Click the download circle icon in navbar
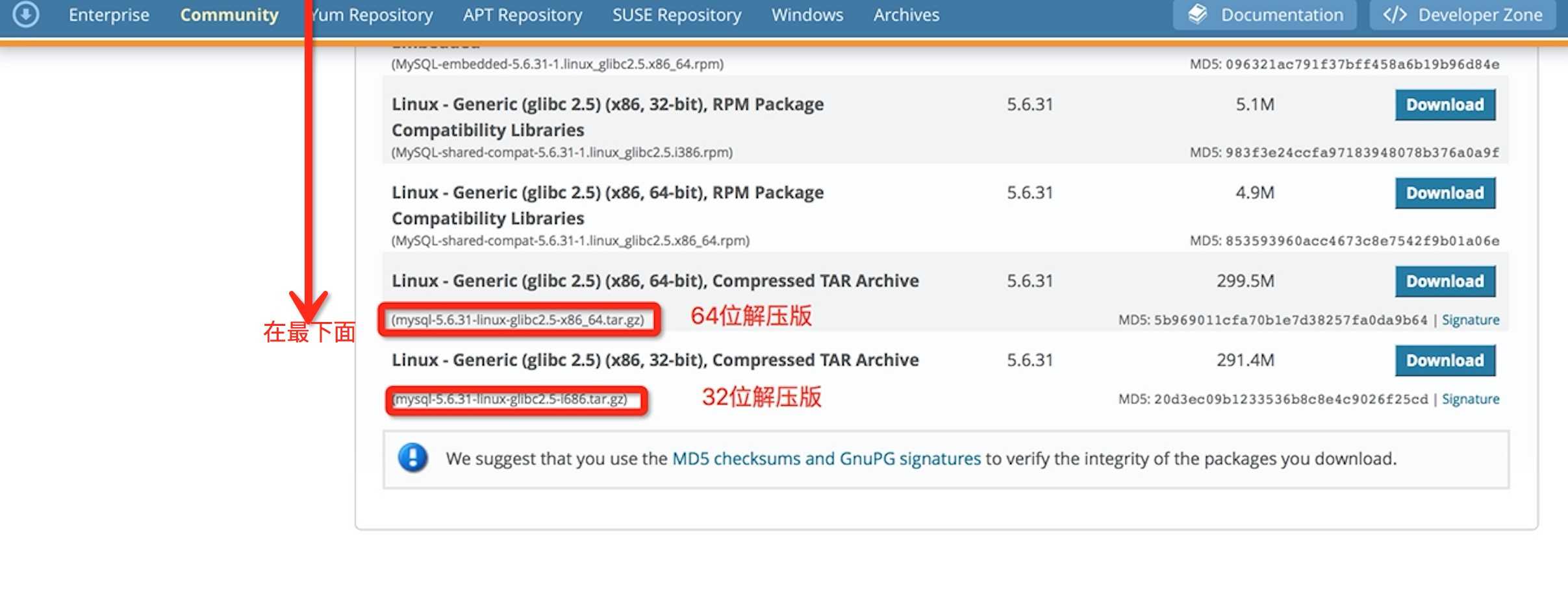Screen dimensions: 1568x605 tap(26, 14)
